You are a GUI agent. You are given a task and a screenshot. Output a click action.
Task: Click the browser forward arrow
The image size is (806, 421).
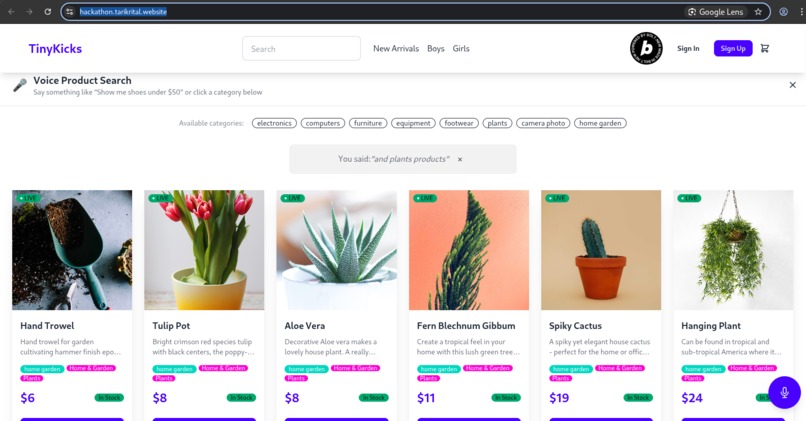(x=29, y=12)
